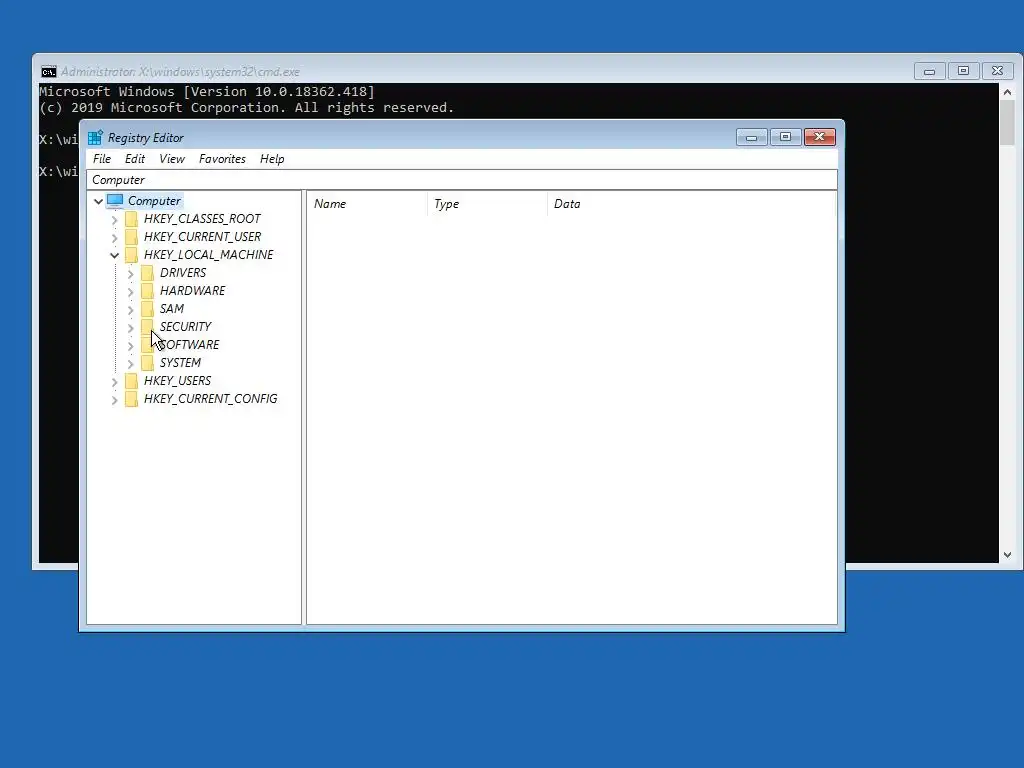The height and width of the screenshot is (768, 1024).
Task: Open the Help menu in Registry Editor
Action: click(x=272, y=159)
